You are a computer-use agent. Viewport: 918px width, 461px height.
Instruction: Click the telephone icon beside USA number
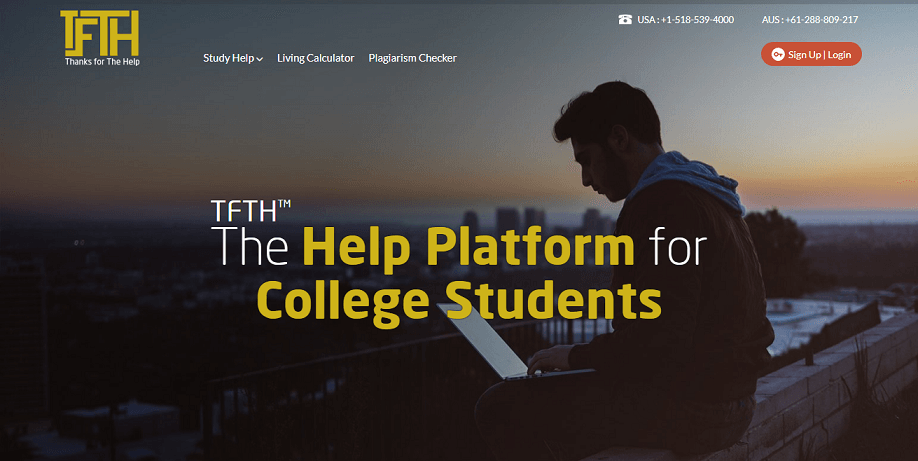625,19
